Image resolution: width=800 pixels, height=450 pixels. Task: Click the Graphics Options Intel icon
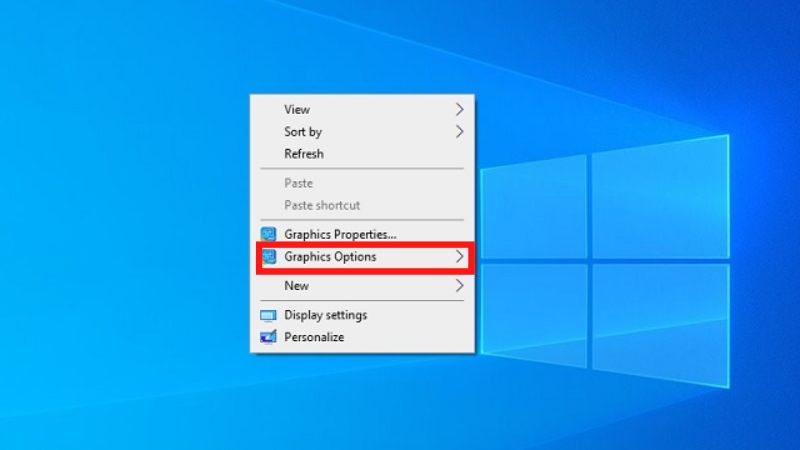pyautogui.click(x=269, y=257)
